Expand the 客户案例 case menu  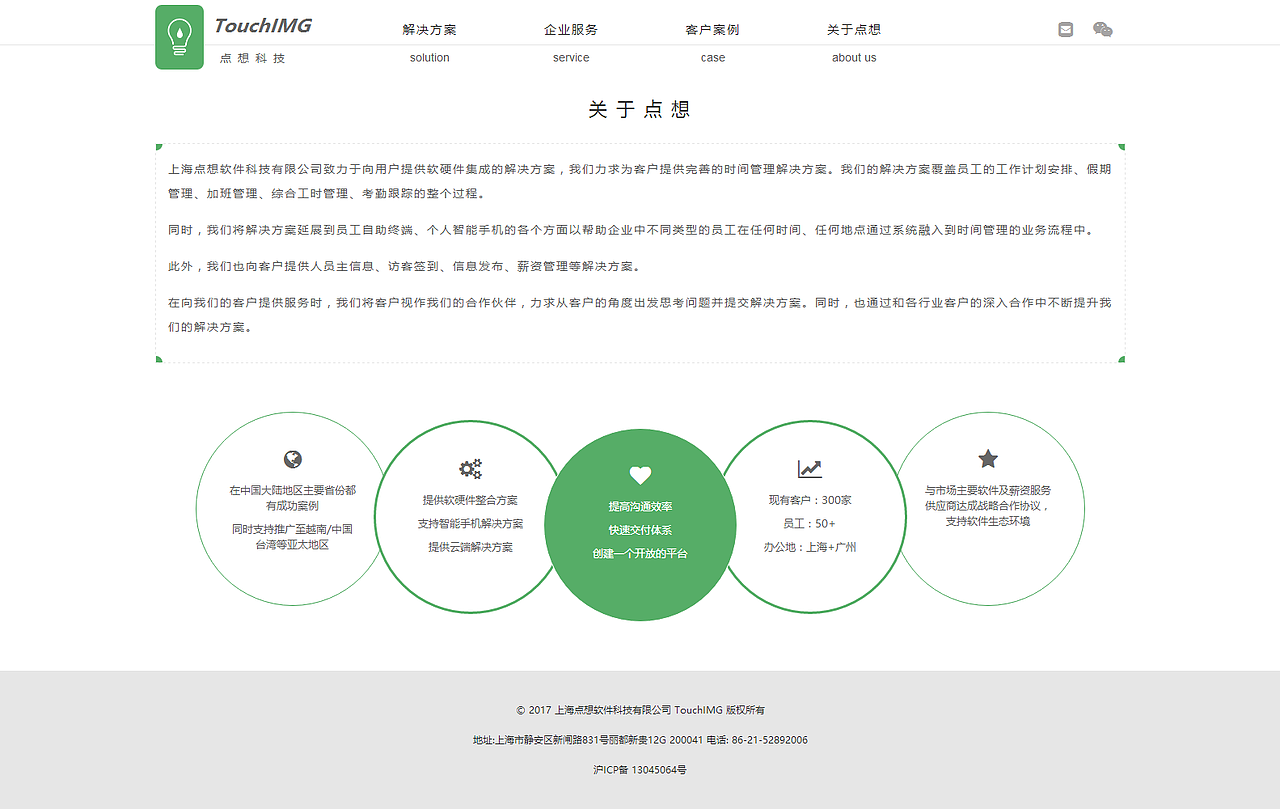click(x=713, y=29)
